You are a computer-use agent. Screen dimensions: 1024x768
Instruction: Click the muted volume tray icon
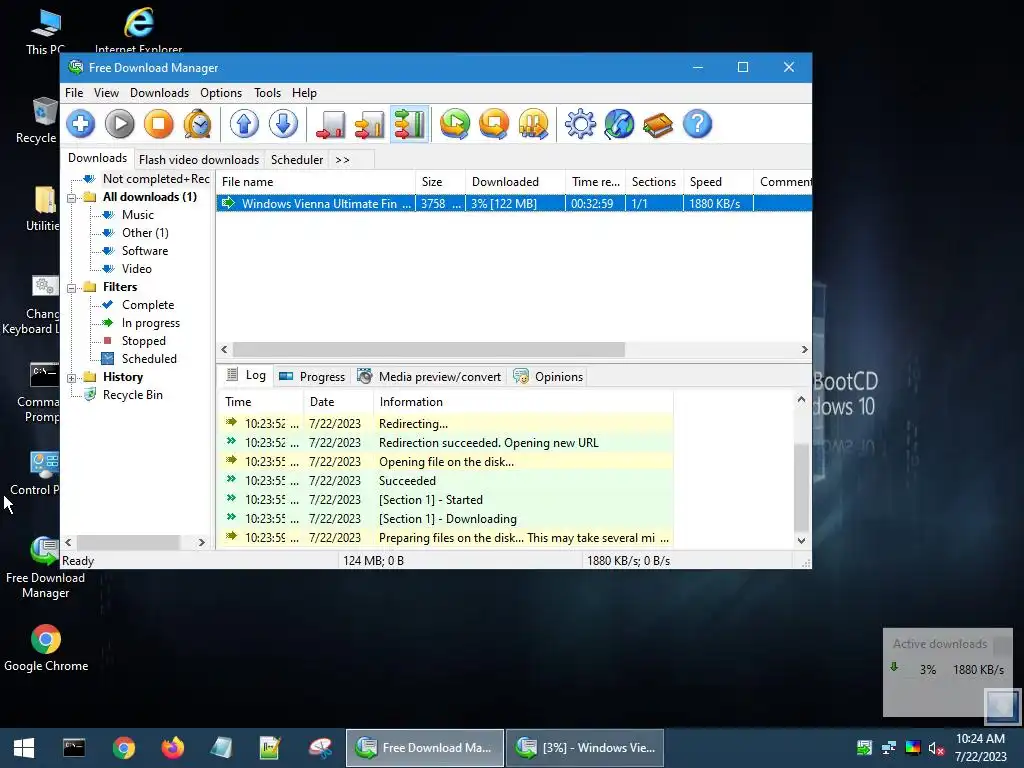(x=936, y=748)
